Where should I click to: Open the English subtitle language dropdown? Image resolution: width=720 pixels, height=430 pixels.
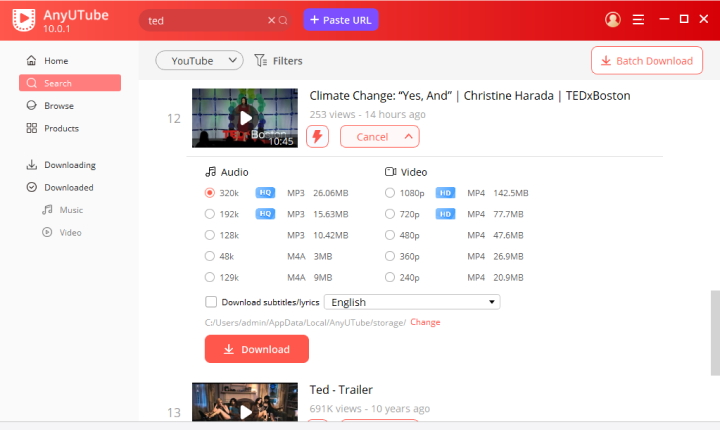pyautogui.click(x=412, y=302)
